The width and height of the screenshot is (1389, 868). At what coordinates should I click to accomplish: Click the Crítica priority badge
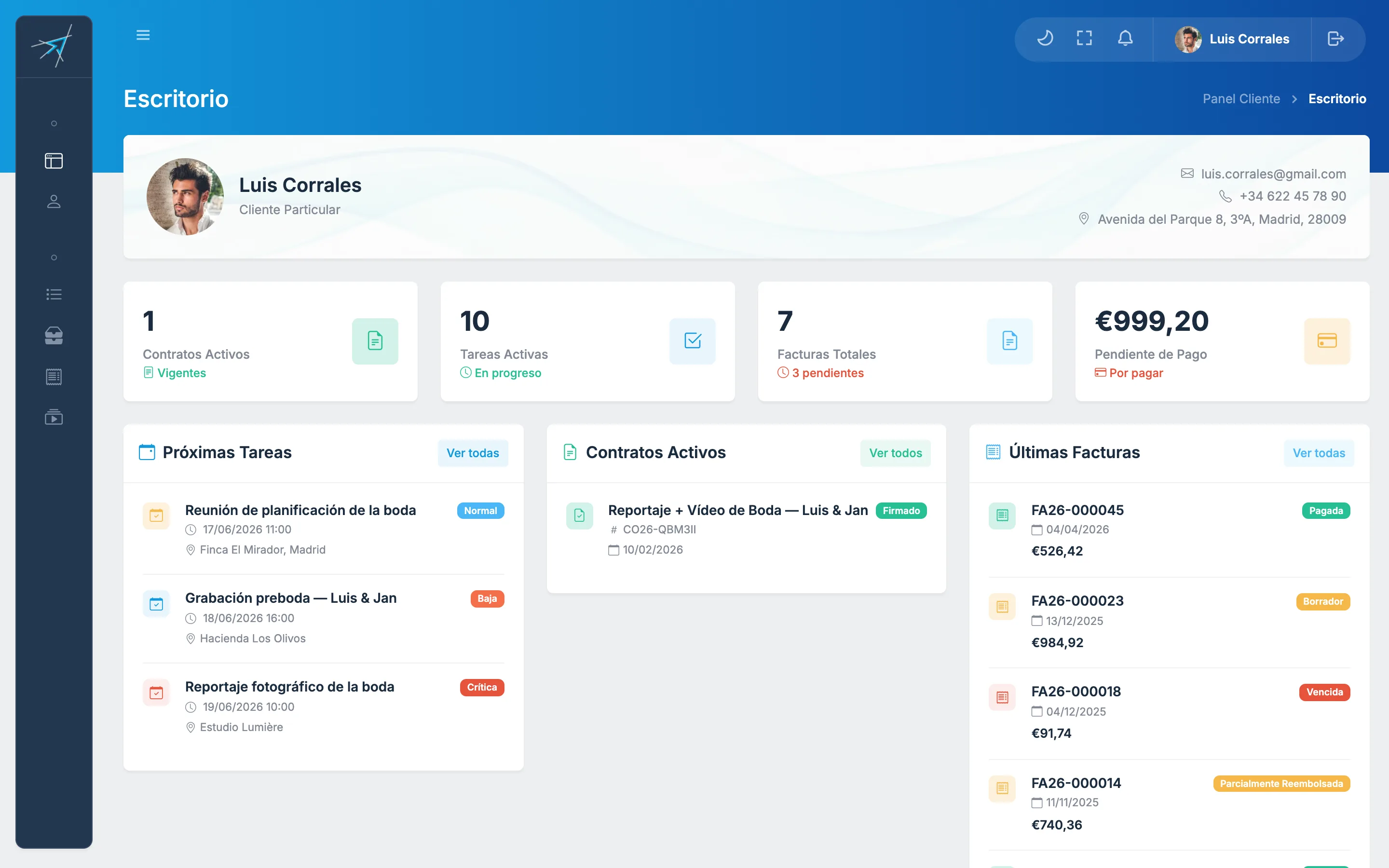pos(481,688)
